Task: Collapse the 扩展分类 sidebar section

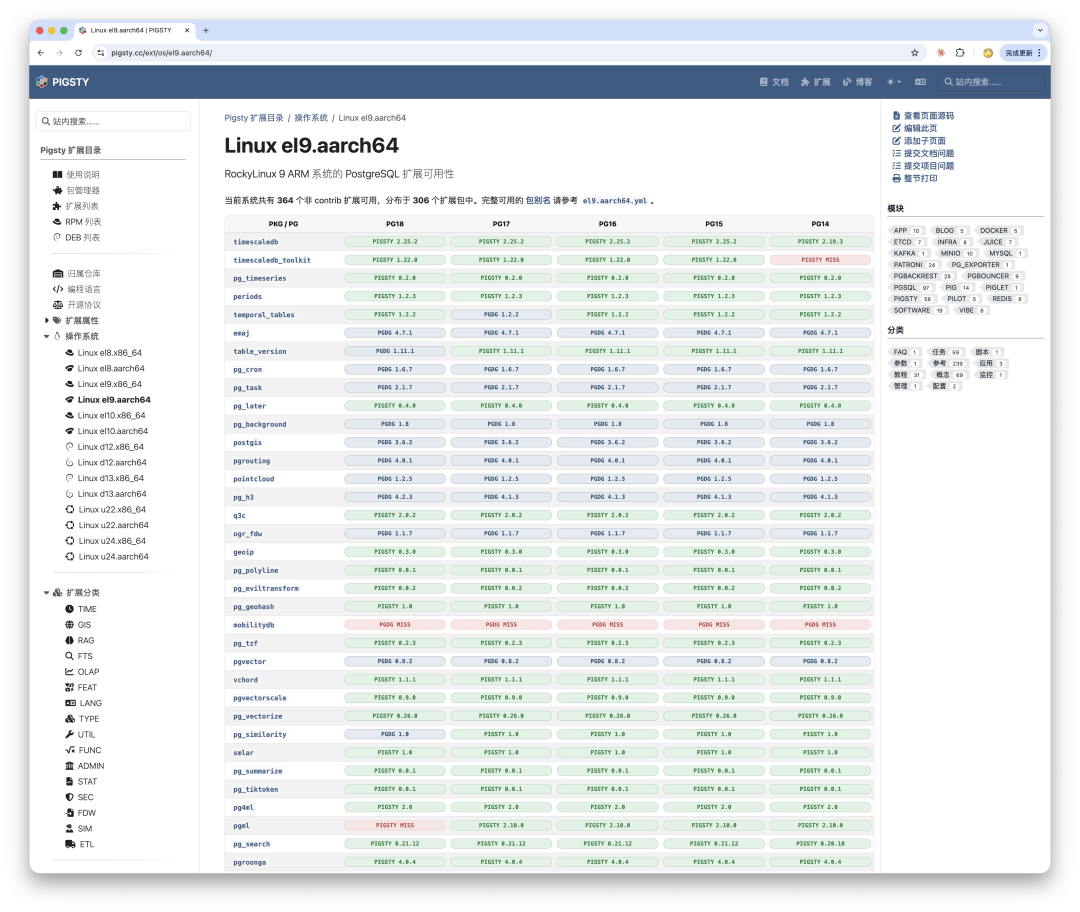Action: (x=47, y=592)
